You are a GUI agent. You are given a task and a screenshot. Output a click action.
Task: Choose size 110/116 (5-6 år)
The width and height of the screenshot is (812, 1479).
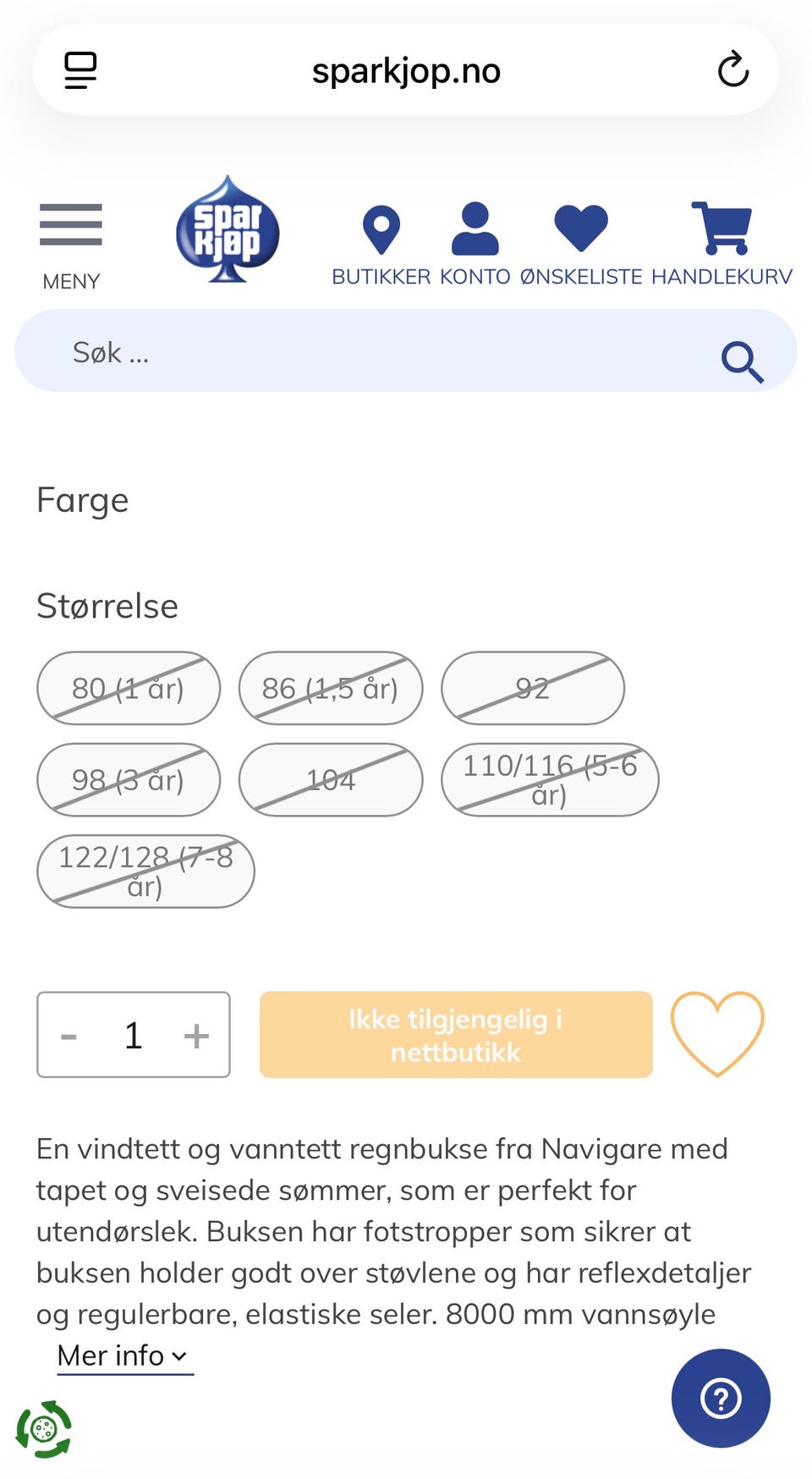click(x=550, y=779)
